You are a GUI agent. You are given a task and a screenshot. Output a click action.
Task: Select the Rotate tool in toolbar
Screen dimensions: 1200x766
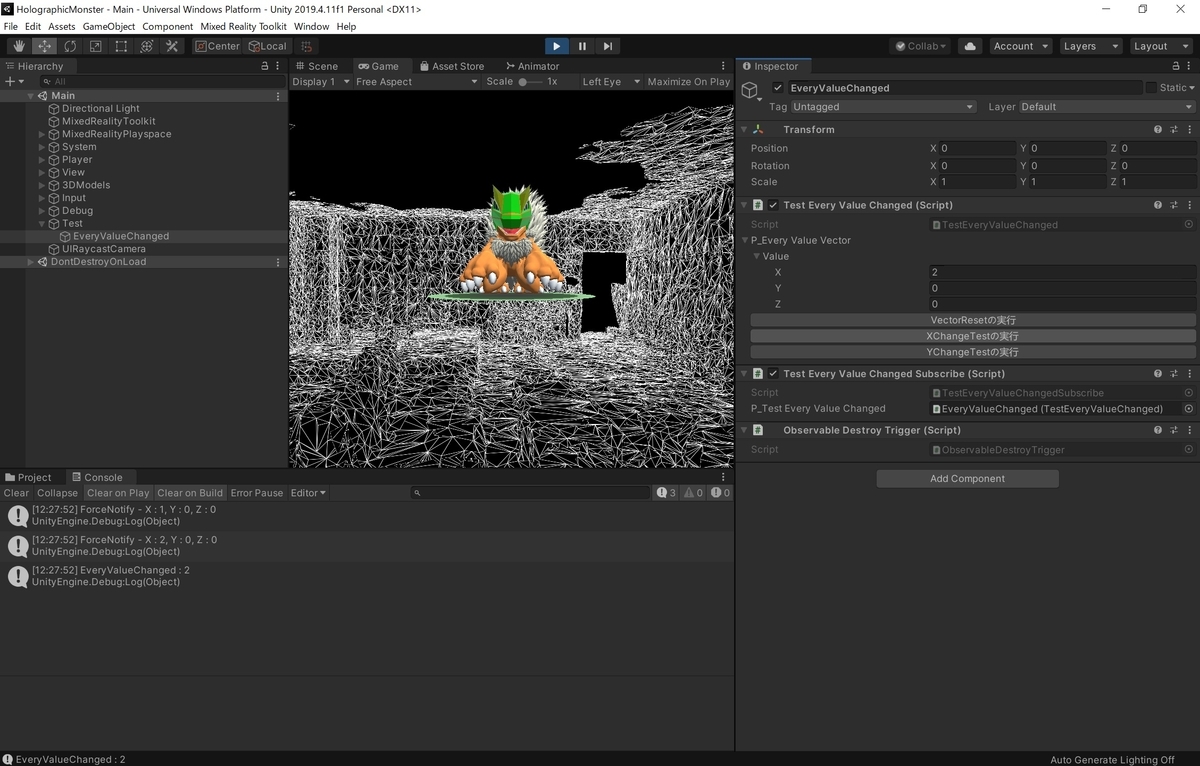point(70,46)
